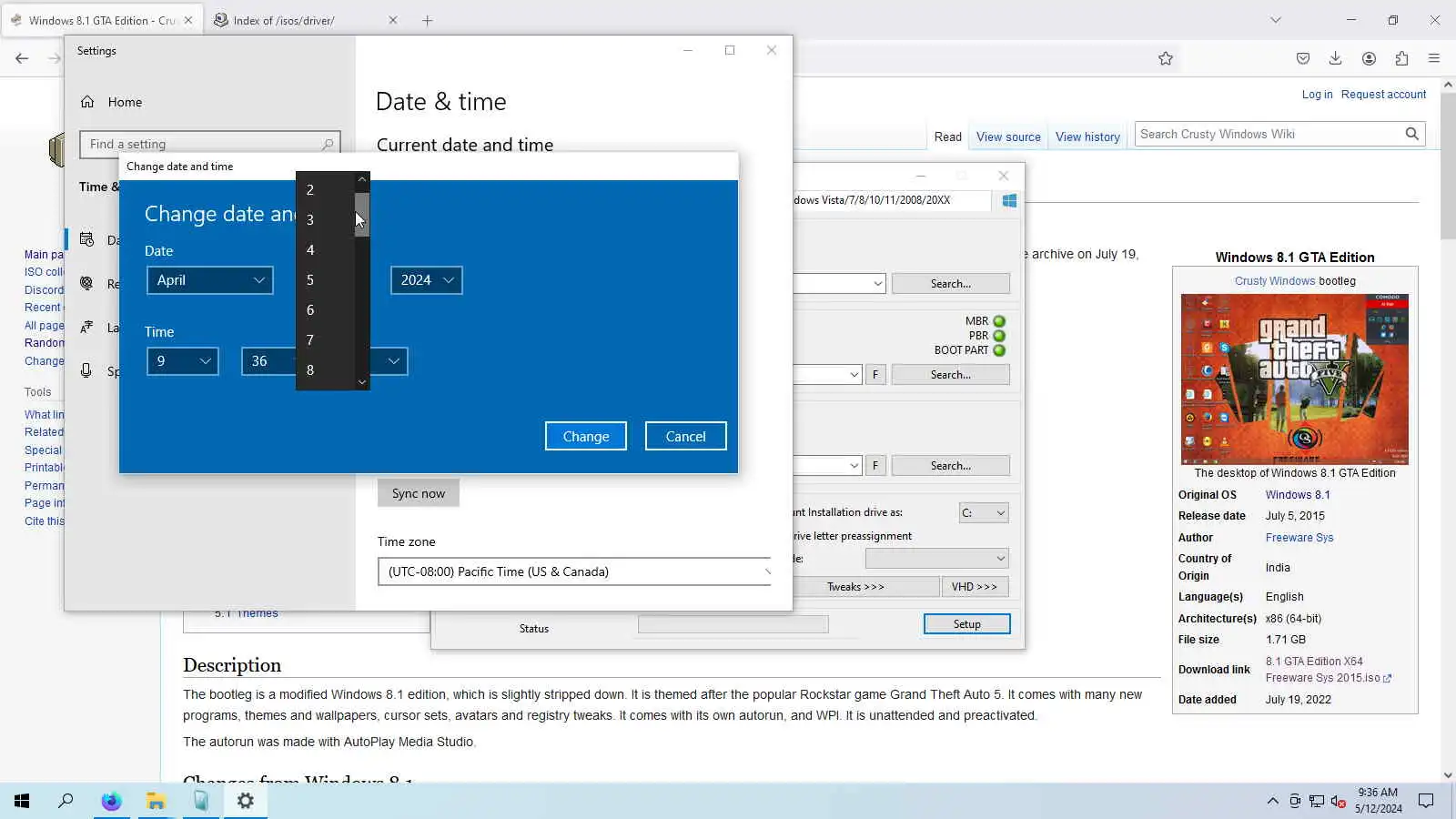The height and width of the screenshot is (819, 1456).
Task: Click the wiki search magnifier icon
Action: 1411,134
